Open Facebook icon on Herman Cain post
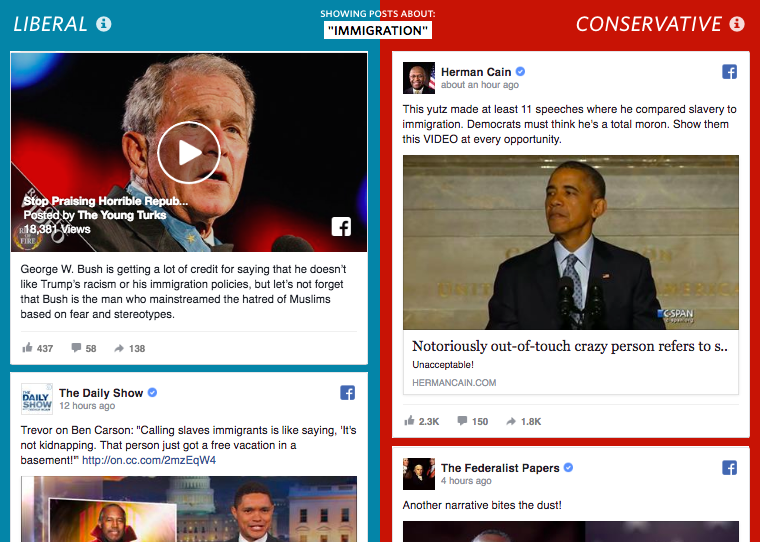 [729, 72]
